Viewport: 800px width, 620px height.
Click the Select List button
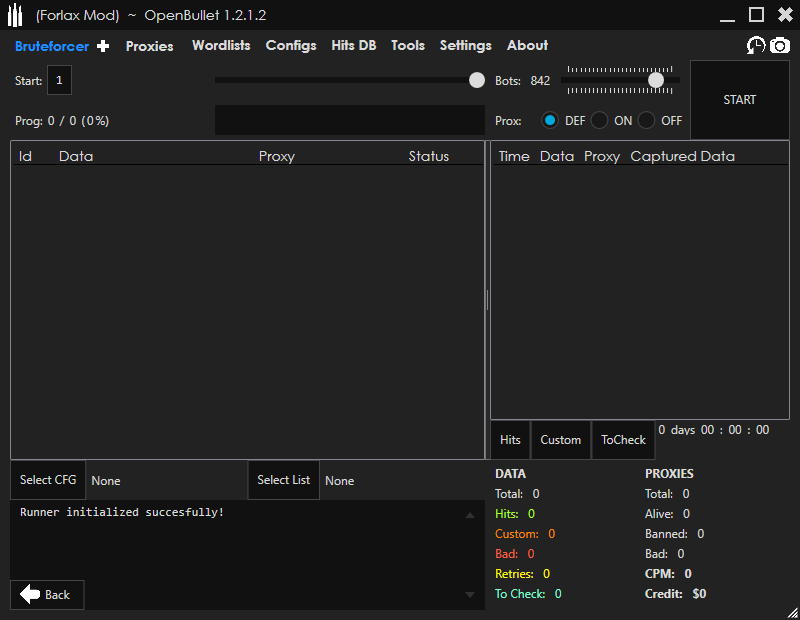[284, 480]
